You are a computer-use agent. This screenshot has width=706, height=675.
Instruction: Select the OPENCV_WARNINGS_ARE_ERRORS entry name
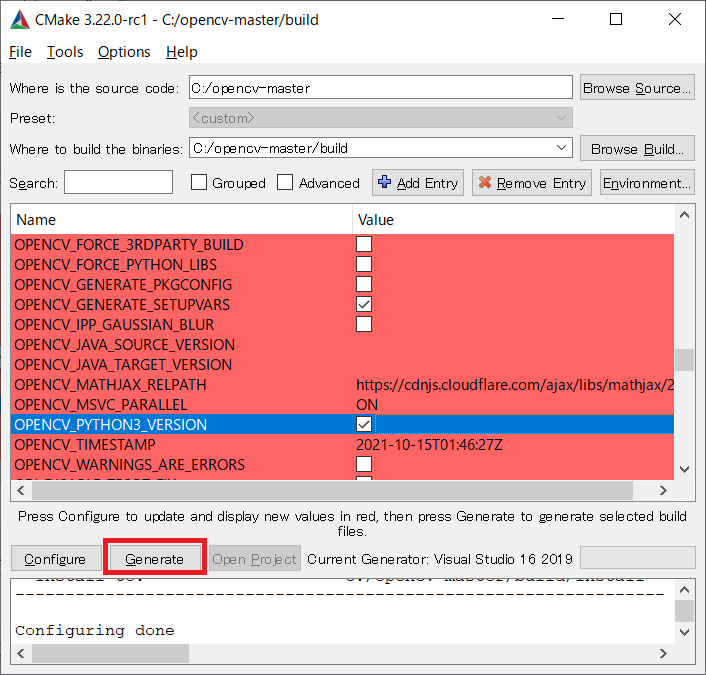[130, 464]
